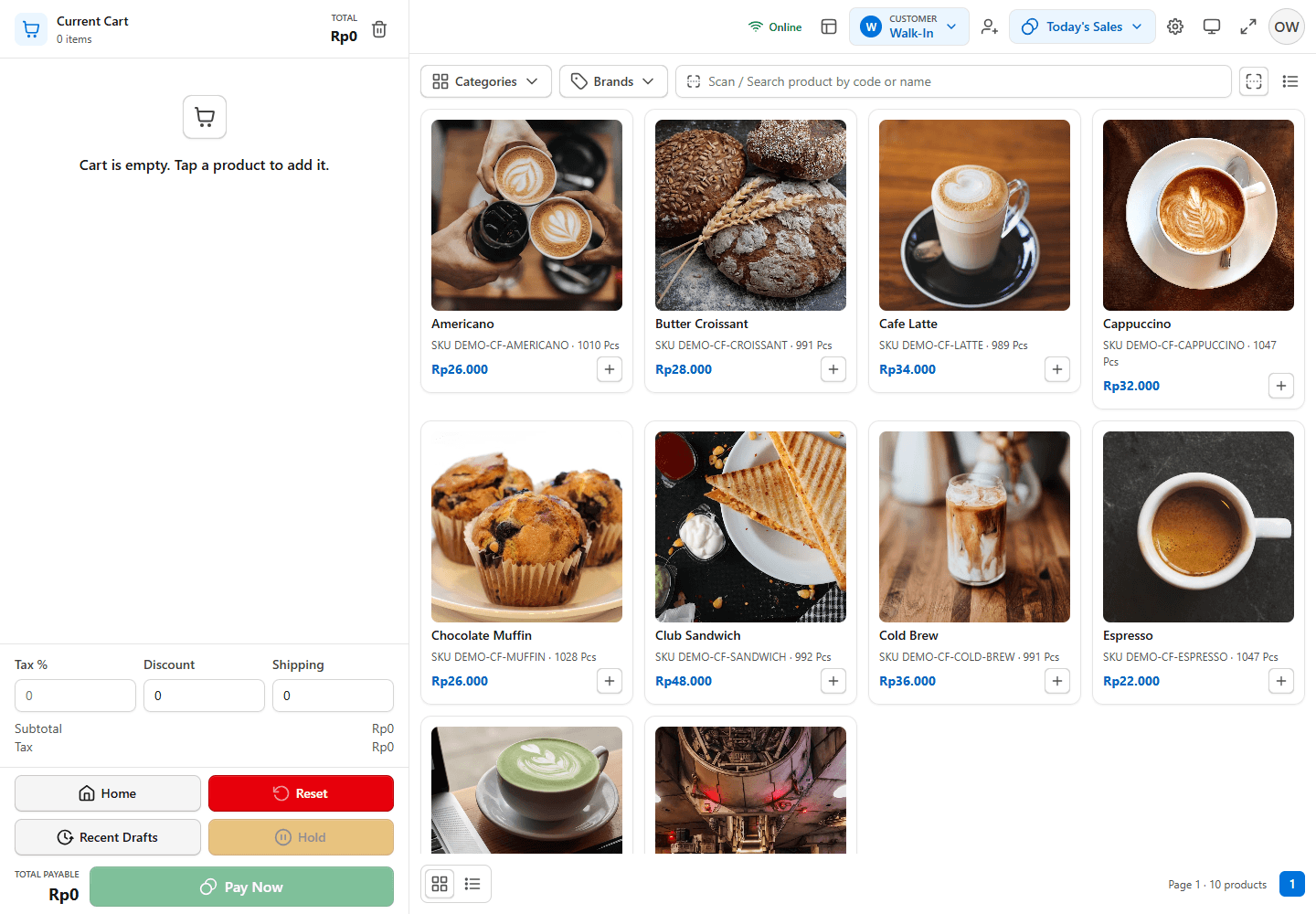Viewport: 1316px width, 914px height.
Task: Expand the Categories dropdown
Action: 486,81
